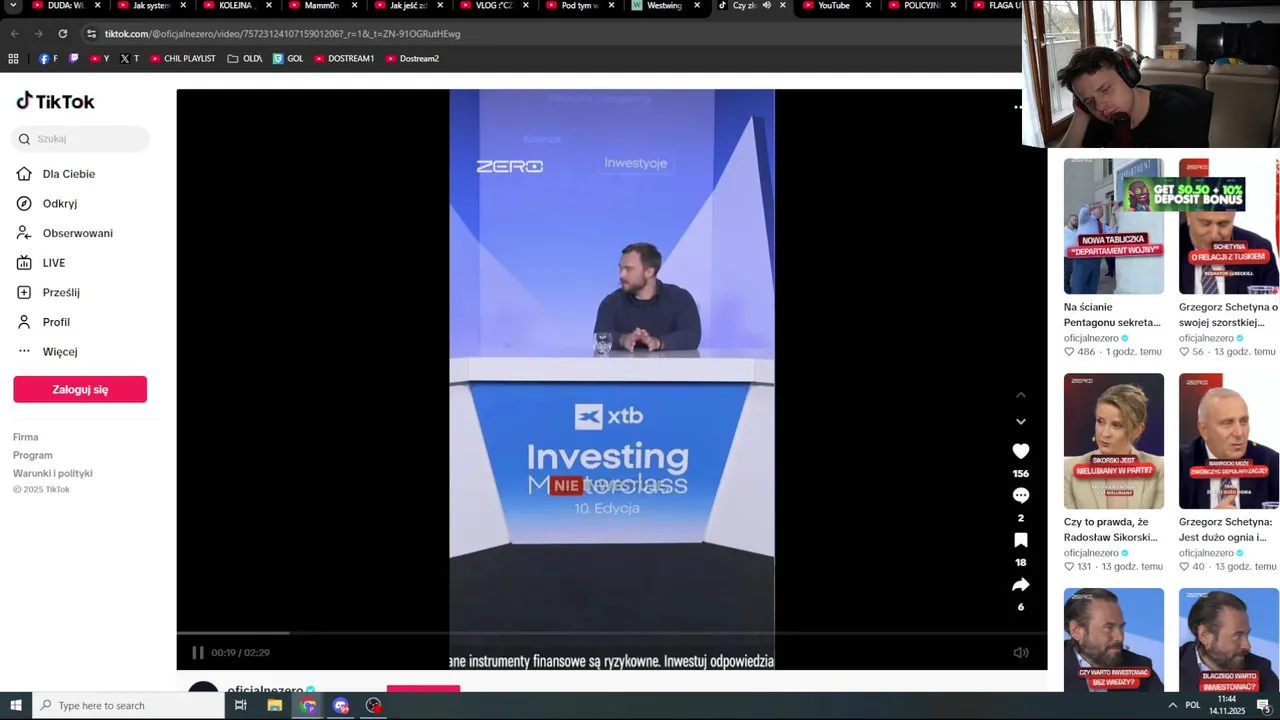Viewport: 1280px width, 720px height.
Task: Open video options three-dots menu
Action: coord(1018,107)
